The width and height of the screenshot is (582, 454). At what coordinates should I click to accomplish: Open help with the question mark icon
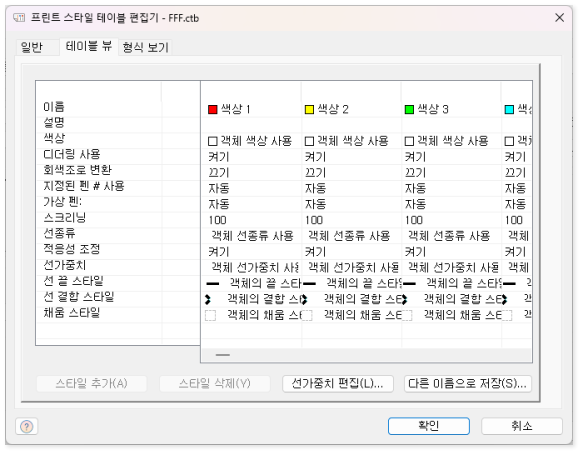pos(27,427)
